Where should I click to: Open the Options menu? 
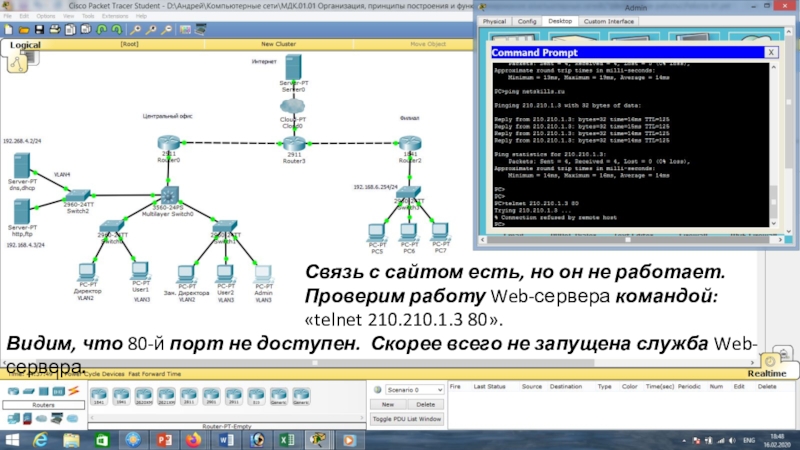coord(45,16)
